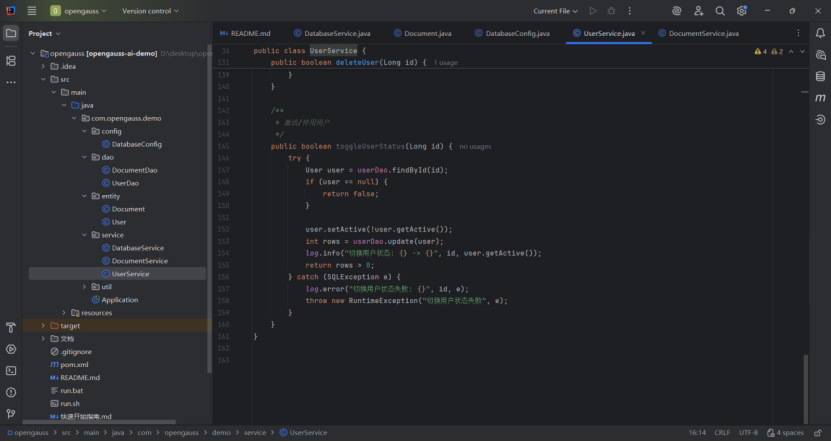The image size is (831, 442).
Task: Open Code With Me add-user icon
Action: pos(699,11)
